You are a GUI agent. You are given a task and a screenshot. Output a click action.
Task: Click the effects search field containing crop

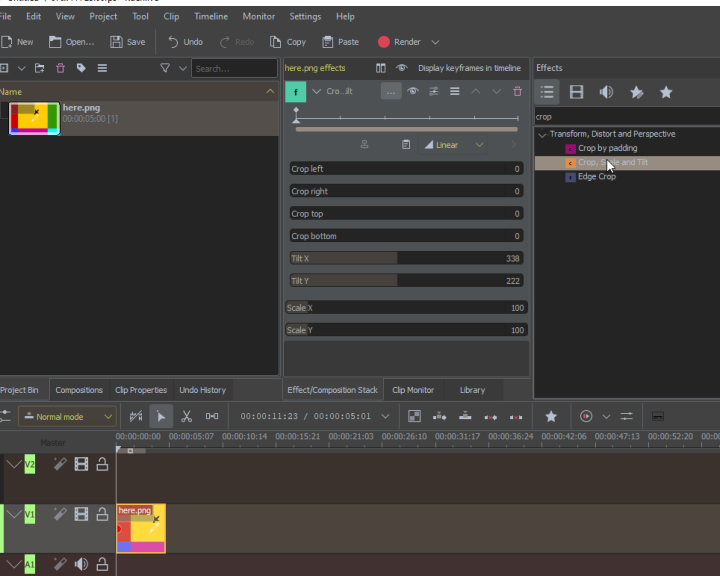click(x=627, y=117)
